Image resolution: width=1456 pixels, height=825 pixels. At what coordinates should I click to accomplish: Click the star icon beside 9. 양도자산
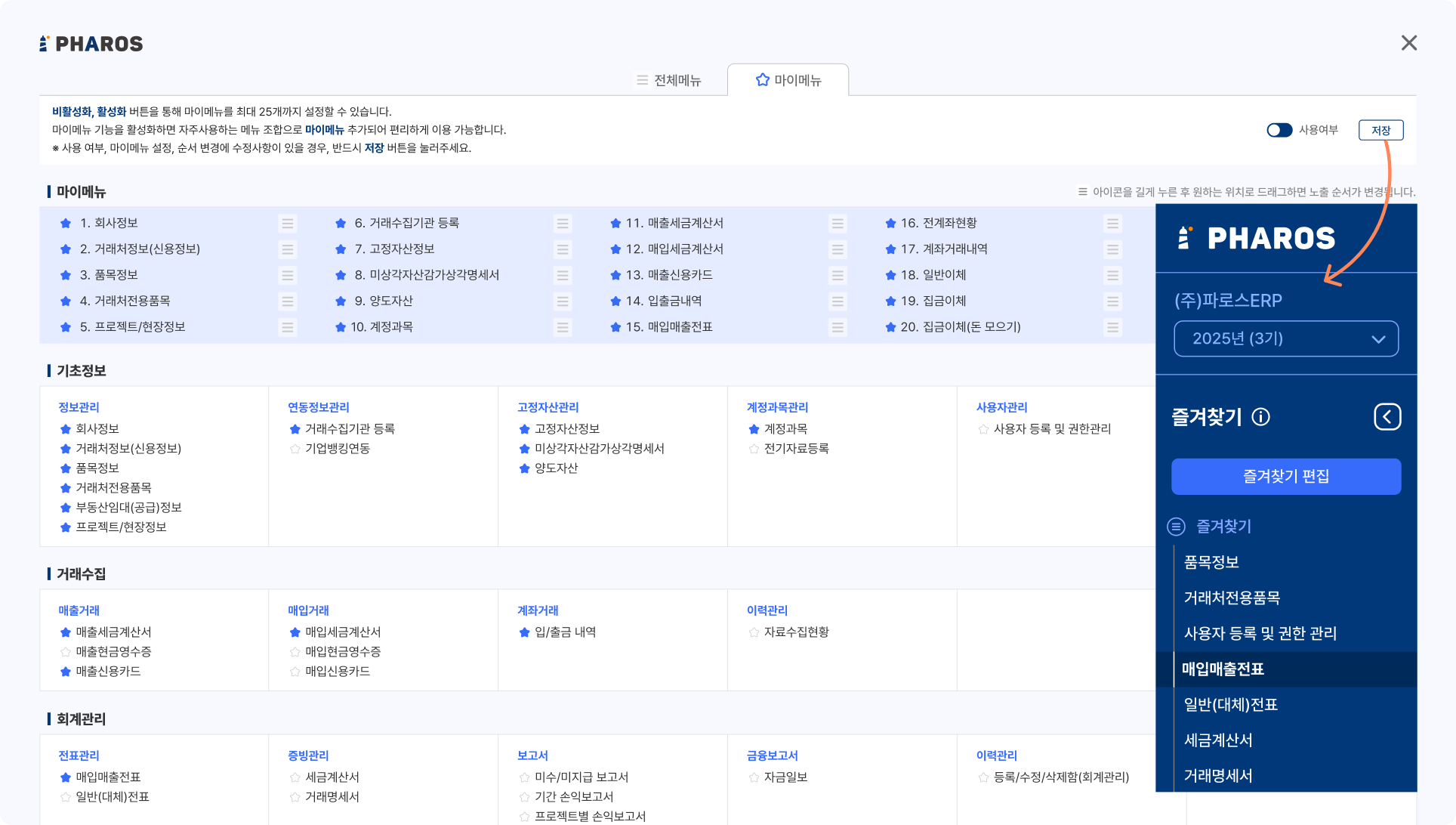(x=341, y=301)
